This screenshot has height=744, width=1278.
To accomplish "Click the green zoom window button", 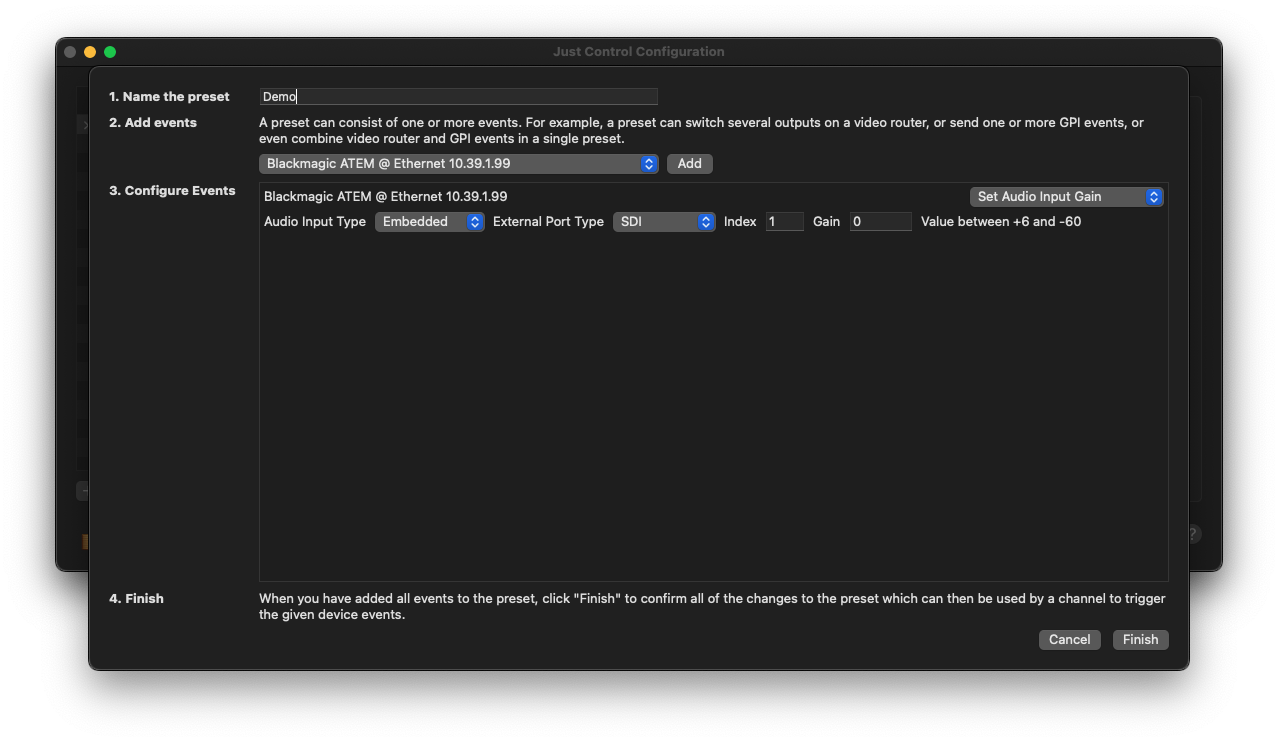I will click(110, 52).
